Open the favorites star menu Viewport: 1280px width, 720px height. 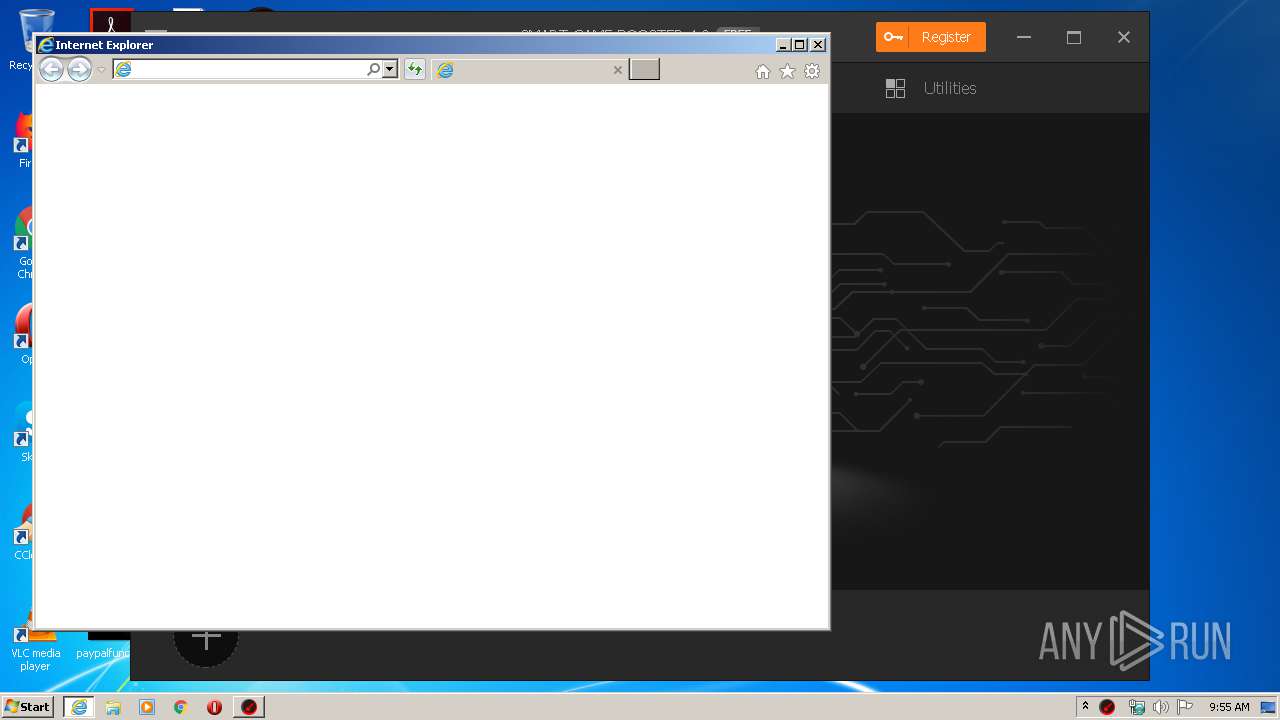(x=787, y=71)
